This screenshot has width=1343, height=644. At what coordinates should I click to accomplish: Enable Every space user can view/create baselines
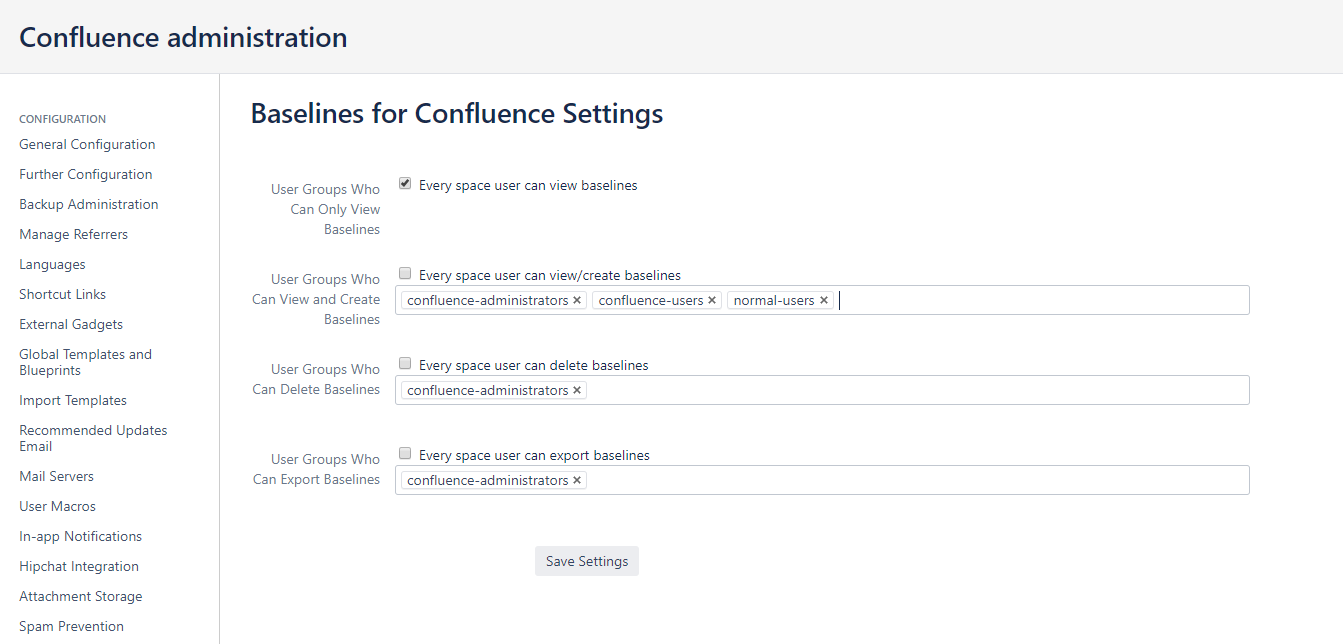click(405, 274)
